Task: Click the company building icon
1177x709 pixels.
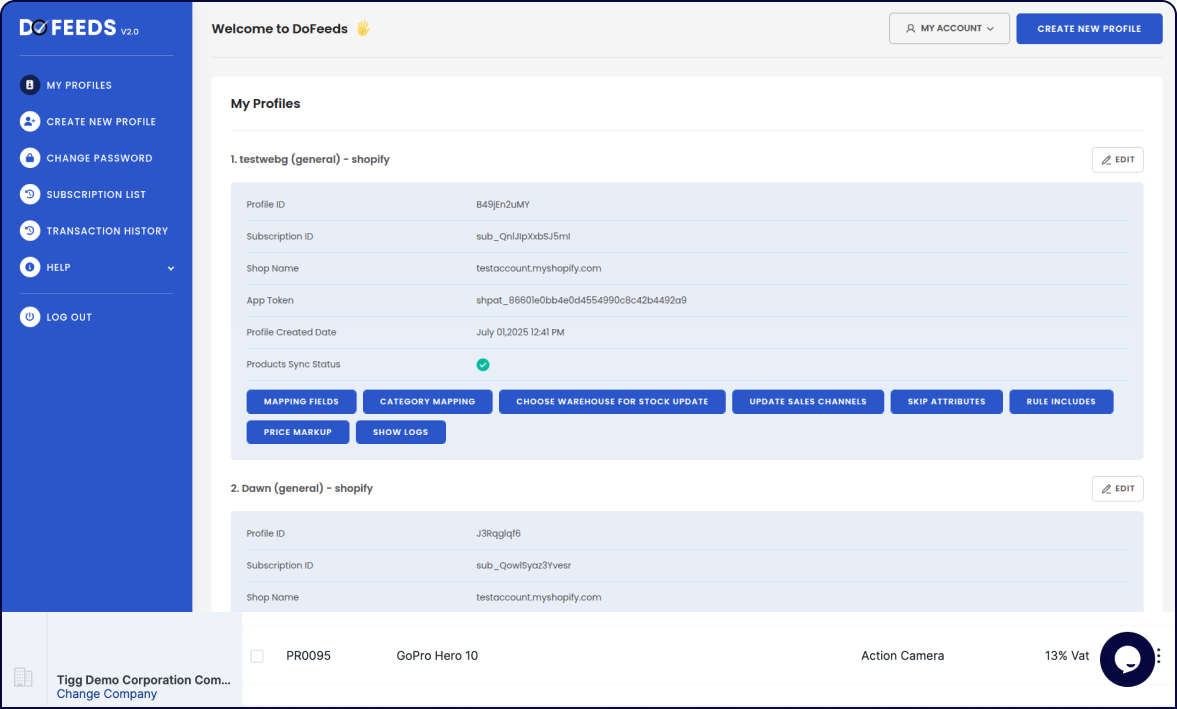Action: click(x=23, y=677)
